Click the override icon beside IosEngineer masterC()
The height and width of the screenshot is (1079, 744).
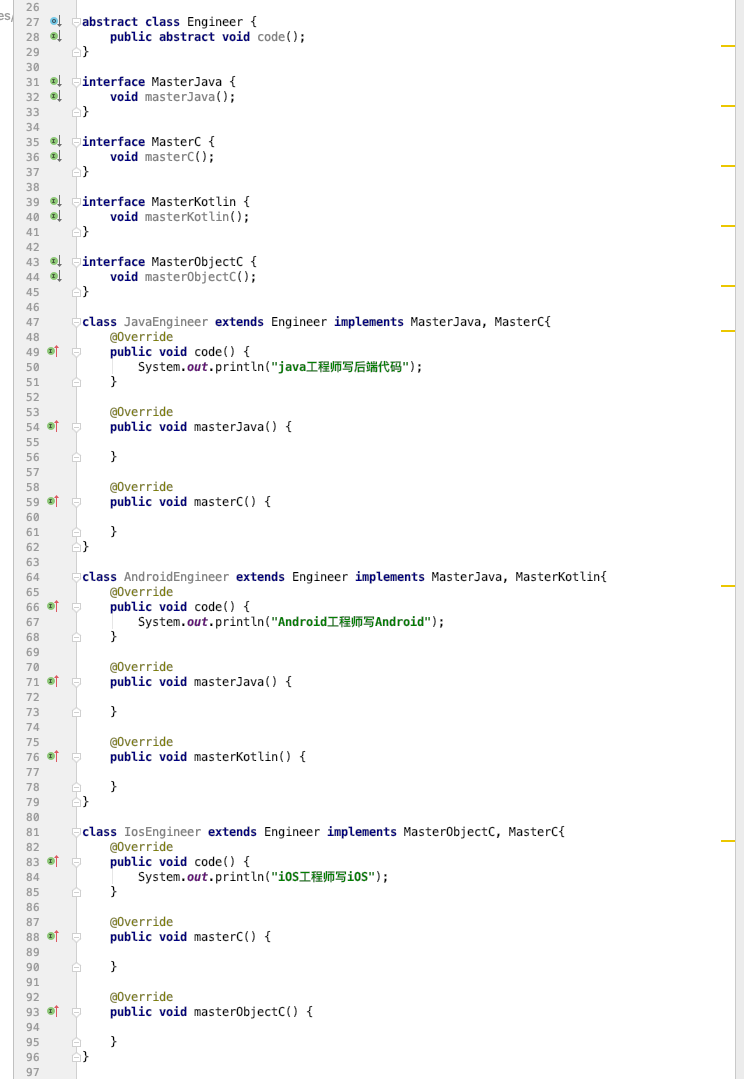tap(53, 936)
